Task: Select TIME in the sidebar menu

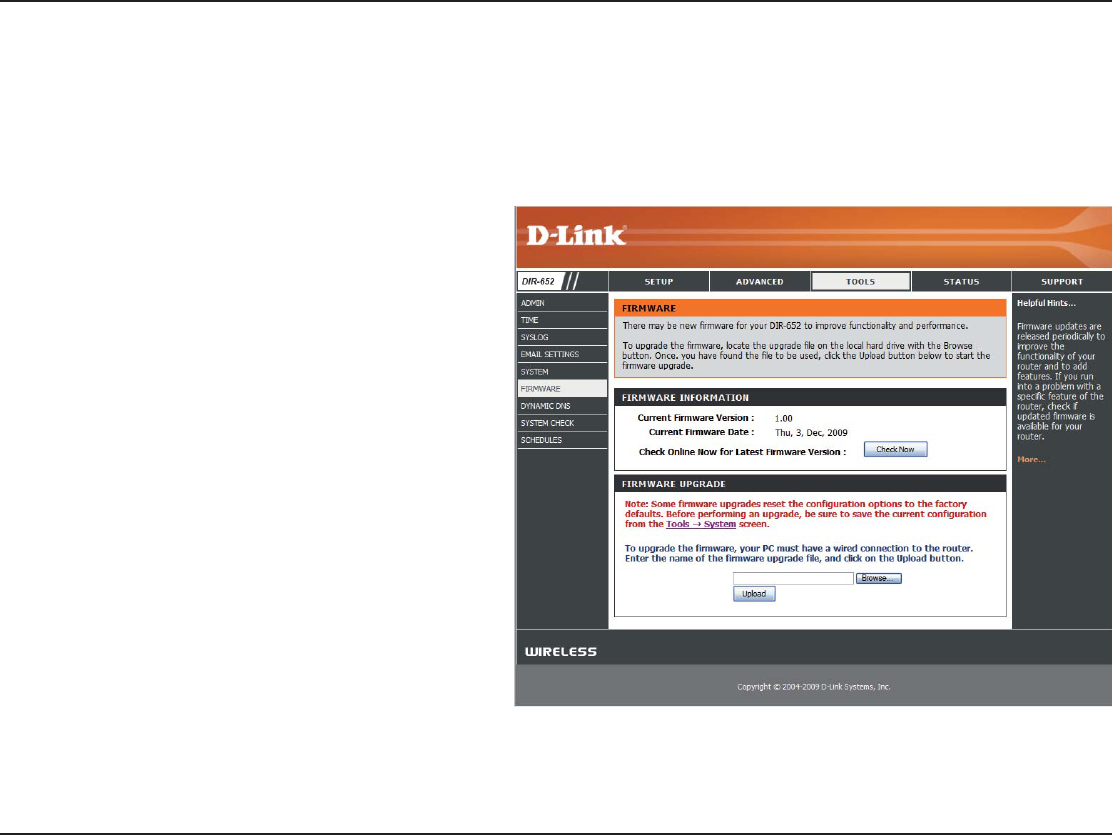Action: click(562, 320)
